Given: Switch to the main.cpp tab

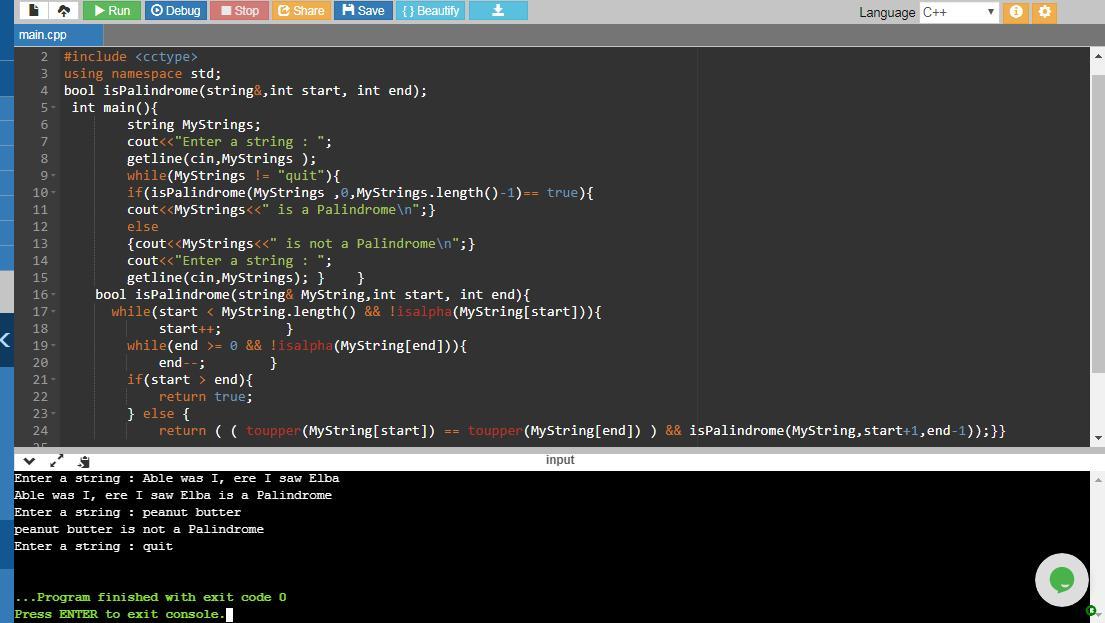Looking at the screenshot, I should pos(43,35).
